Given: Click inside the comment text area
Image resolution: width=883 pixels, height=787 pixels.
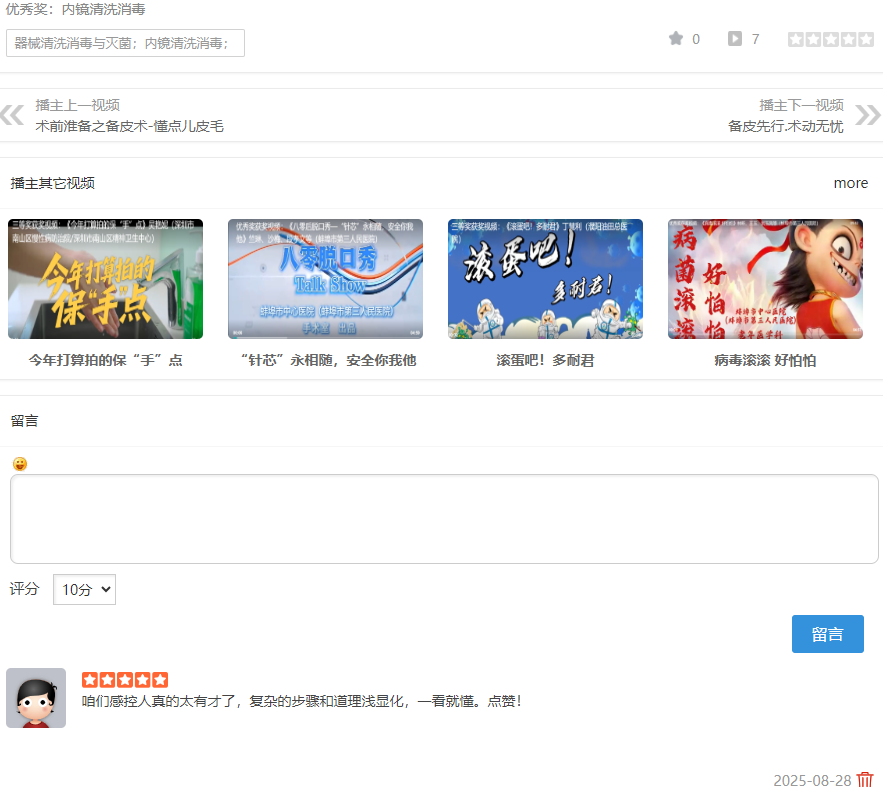Looking at the screenshot, I should (x=444, y=519).
